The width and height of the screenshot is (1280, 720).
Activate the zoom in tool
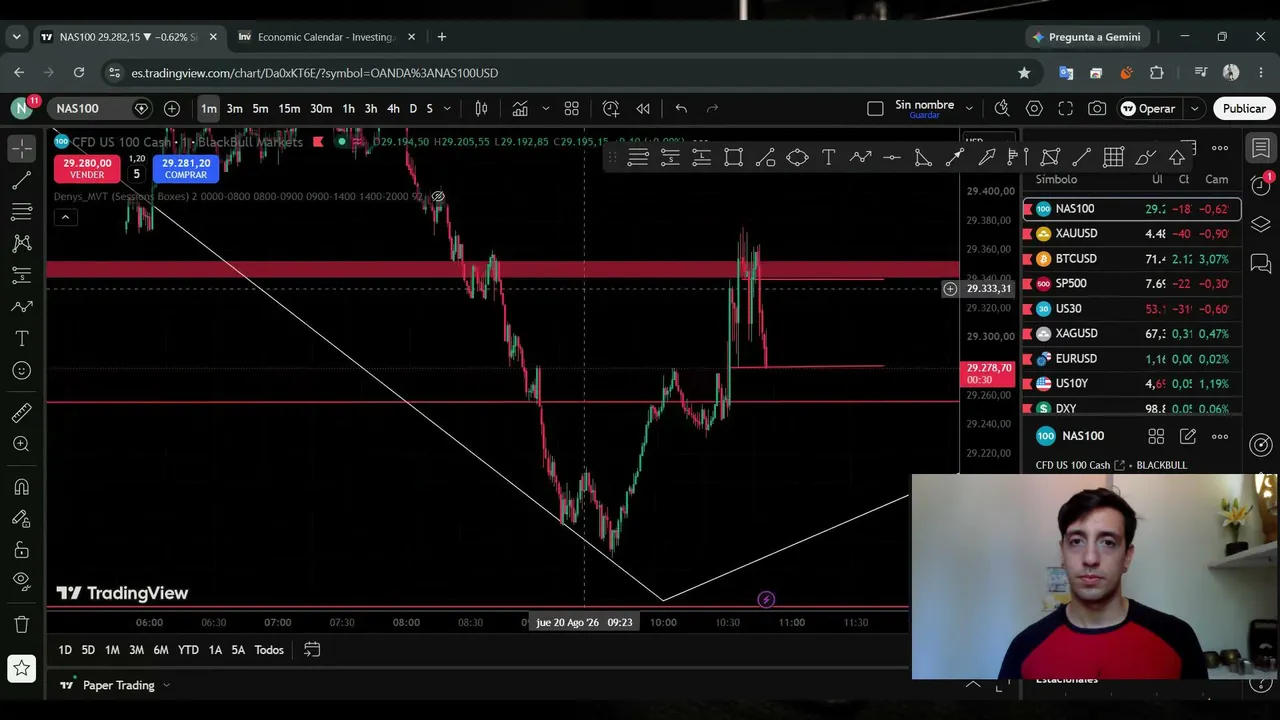click(x=21, y=444)
